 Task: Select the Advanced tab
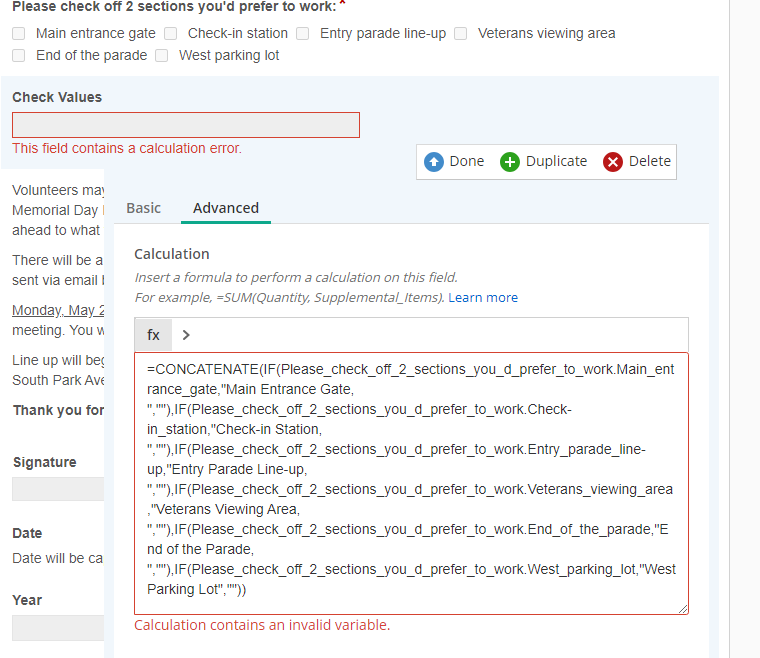[x=226, y=208]
